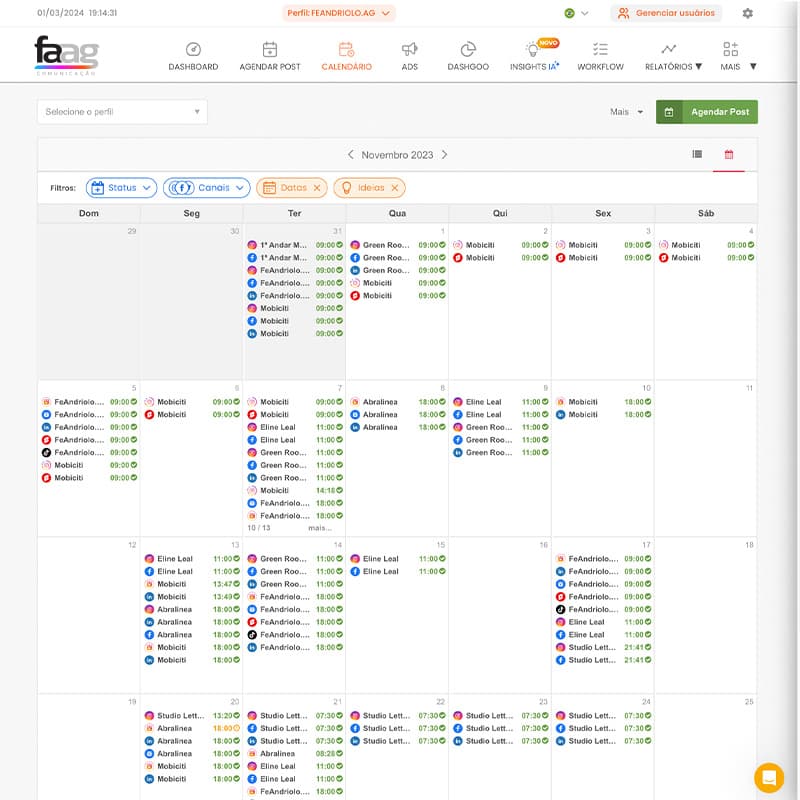Viewport: 800px width, 800px height.
Task: Open Mobiciti 14:18 post on day 7
Action: [295, 490]
